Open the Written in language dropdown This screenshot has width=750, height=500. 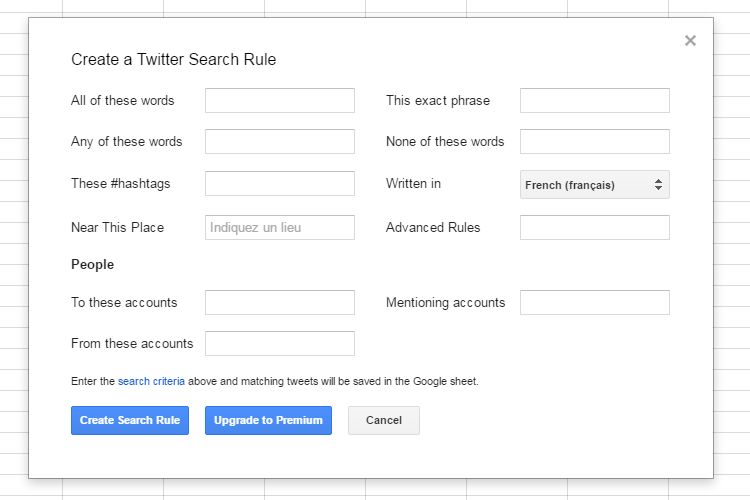595,185
